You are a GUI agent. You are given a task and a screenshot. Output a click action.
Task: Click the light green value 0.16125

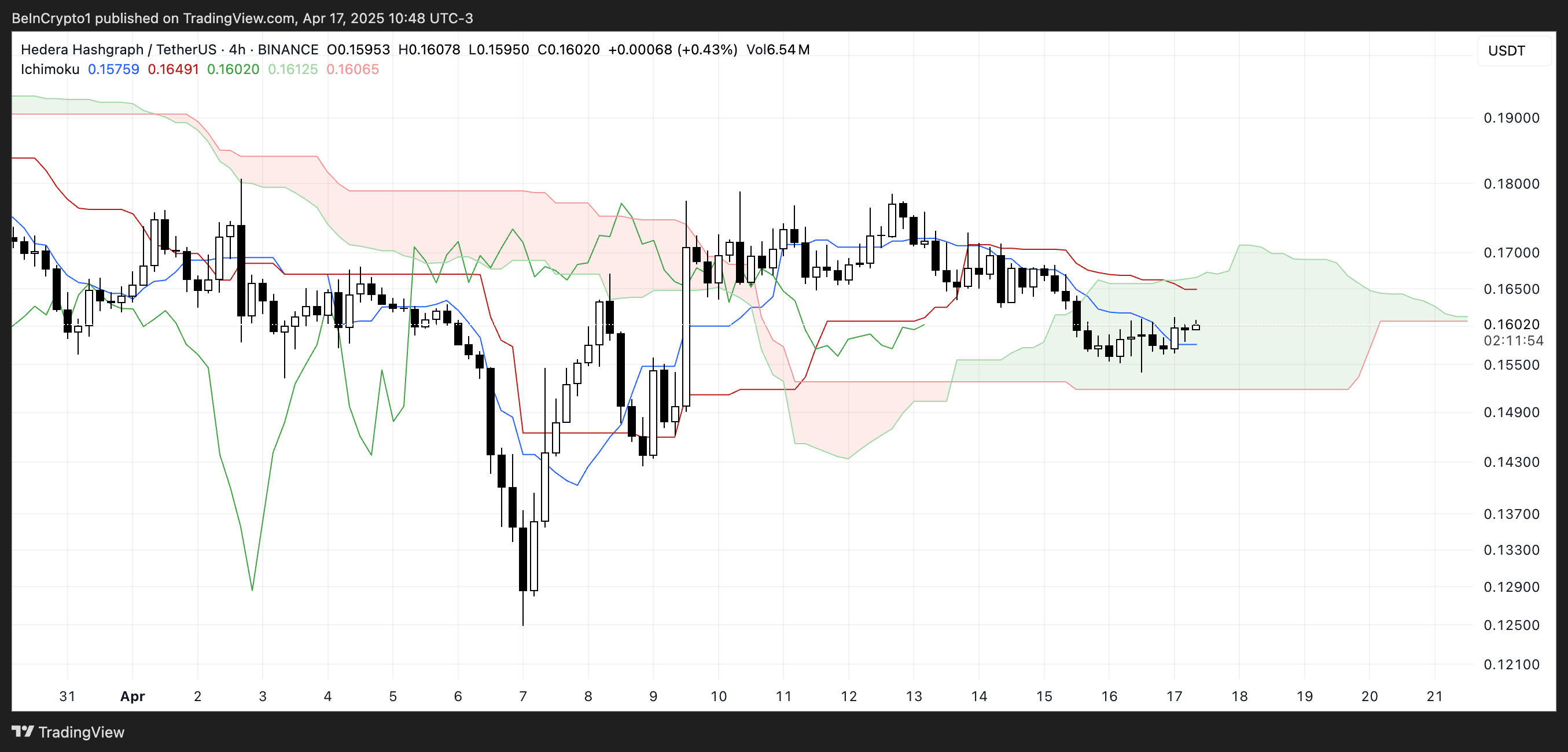(293, 69)
